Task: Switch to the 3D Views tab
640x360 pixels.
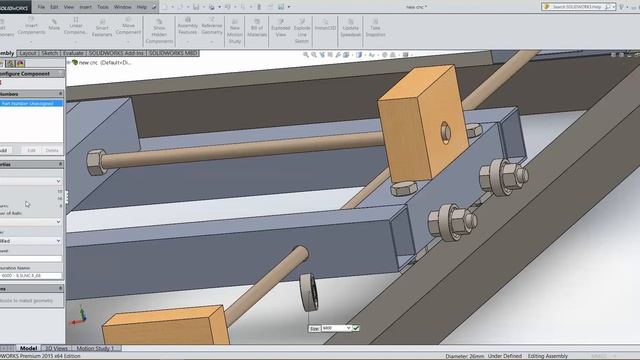Action: 56,348
